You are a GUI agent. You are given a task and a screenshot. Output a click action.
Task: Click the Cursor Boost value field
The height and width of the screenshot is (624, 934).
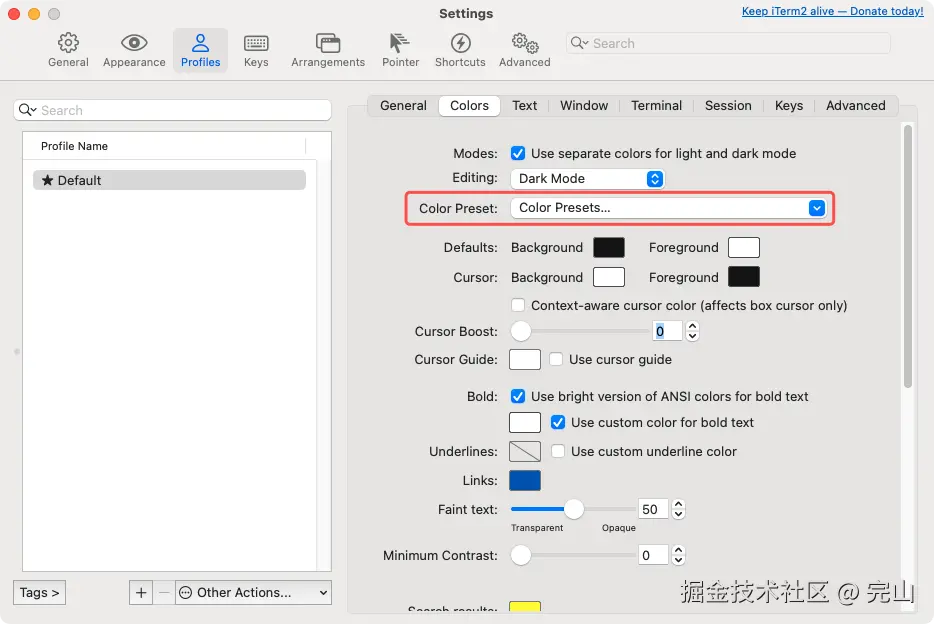[668, 331]
